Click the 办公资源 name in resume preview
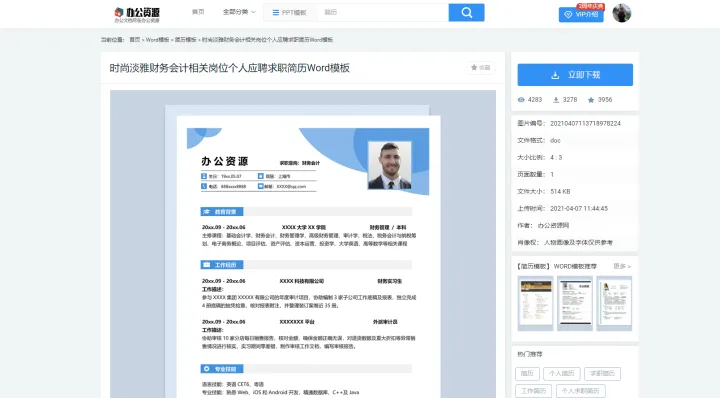 (225, 161)
